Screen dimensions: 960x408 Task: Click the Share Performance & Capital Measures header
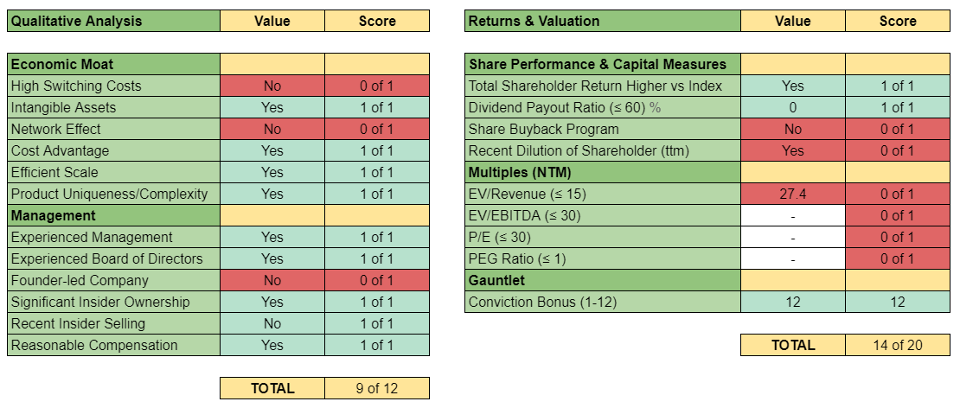pyautogui.click(x=602, y=64)
